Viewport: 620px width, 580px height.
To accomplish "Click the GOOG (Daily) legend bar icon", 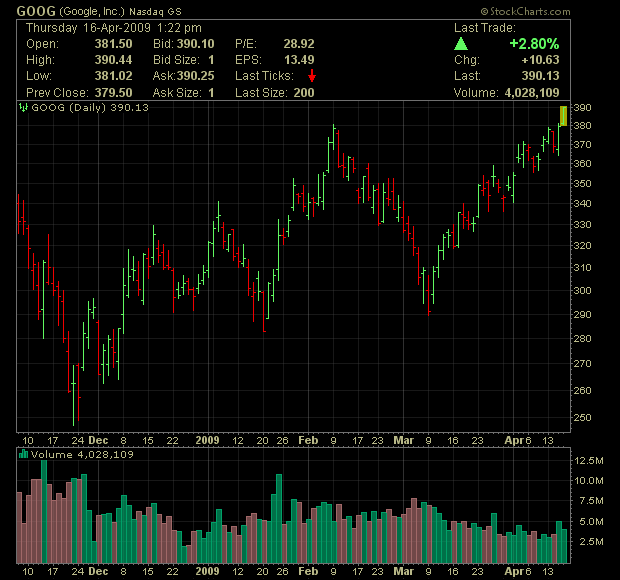I will (23, 108).
